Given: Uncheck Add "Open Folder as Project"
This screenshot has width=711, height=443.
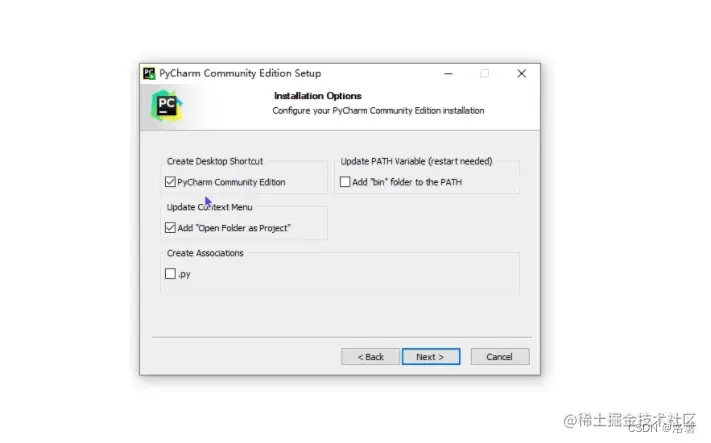Looking at the screenshot, I should point(170,228).
